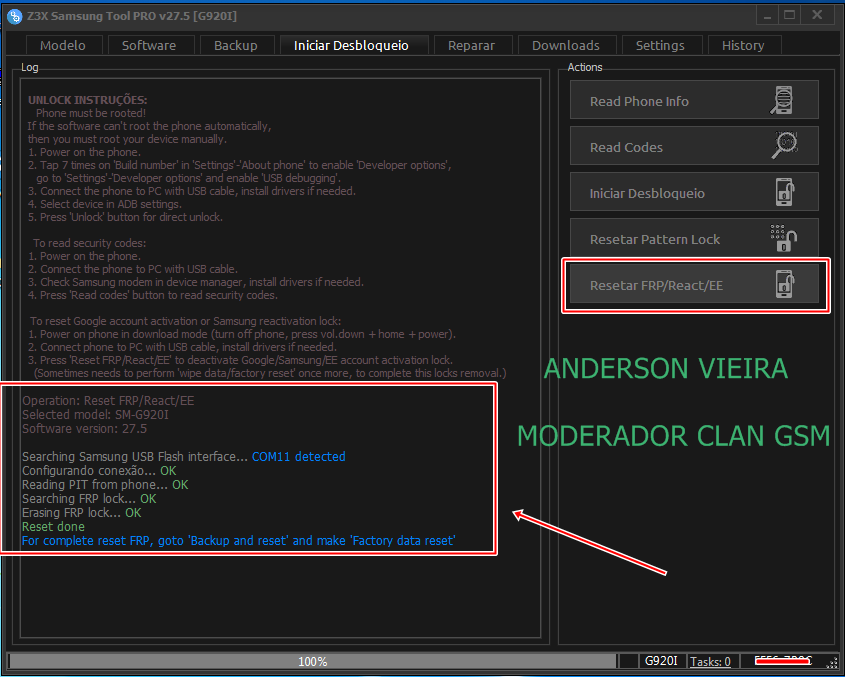Minimize the Z3X Samsung Tool window
The height and width of the screenshot is (677, 845).
(x=767, y=16)
